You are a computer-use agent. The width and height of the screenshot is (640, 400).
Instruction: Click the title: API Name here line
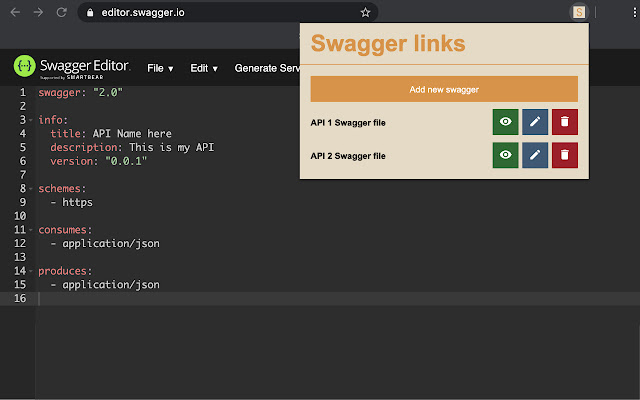[x=111, y=134]
